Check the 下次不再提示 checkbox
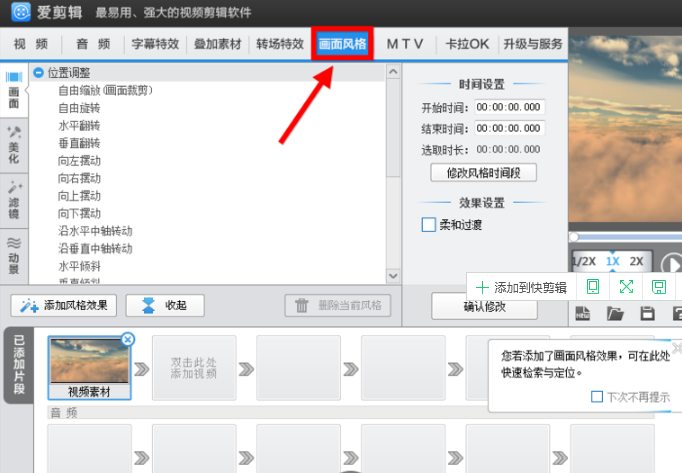The image size is (682, 473). [597, 397]
